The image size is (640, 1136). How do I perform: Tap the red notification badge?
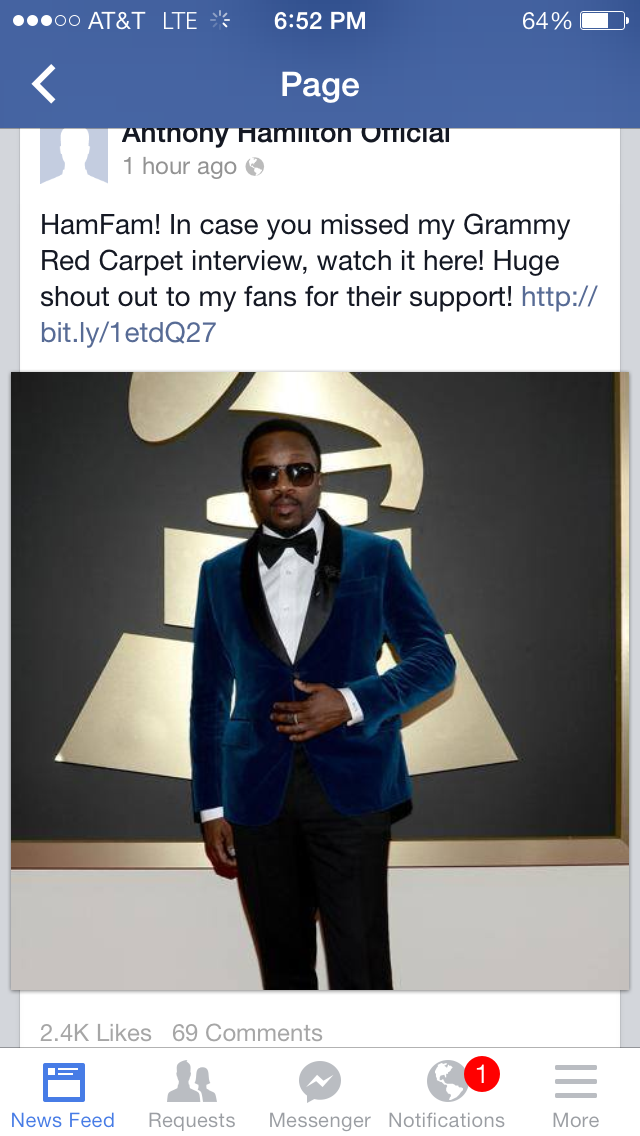482,1074
